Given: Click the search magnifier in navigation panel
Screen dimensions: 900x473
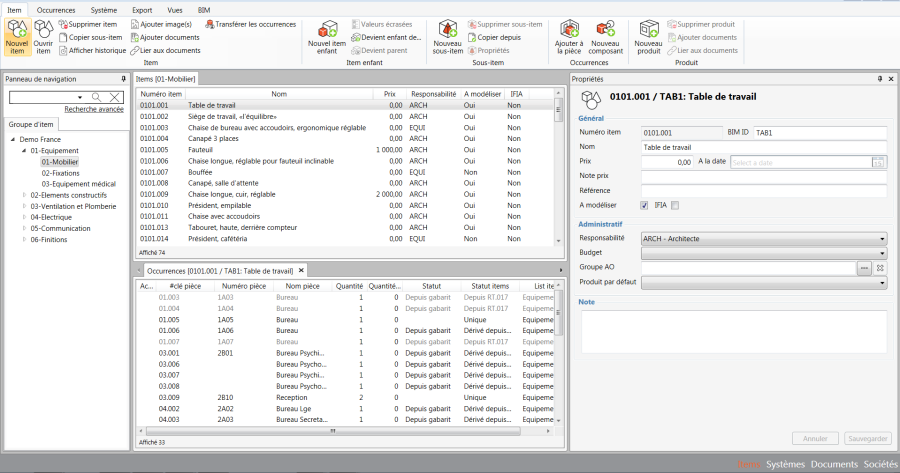Looking at the screenshot, I should (97, 97).
